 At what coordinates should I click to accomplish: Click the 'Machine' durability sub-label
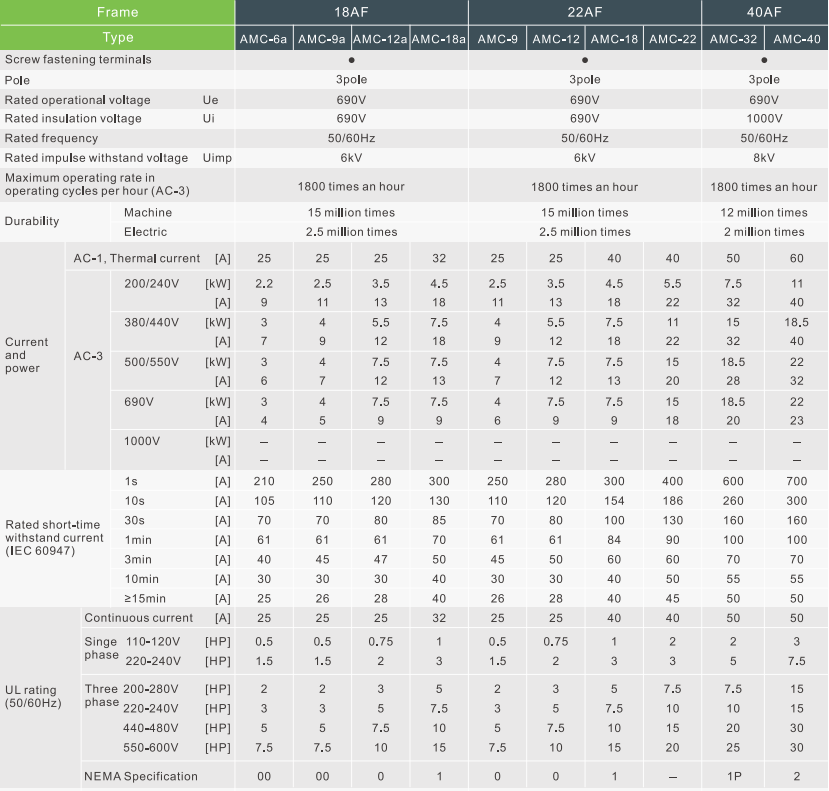pos(148,213)
